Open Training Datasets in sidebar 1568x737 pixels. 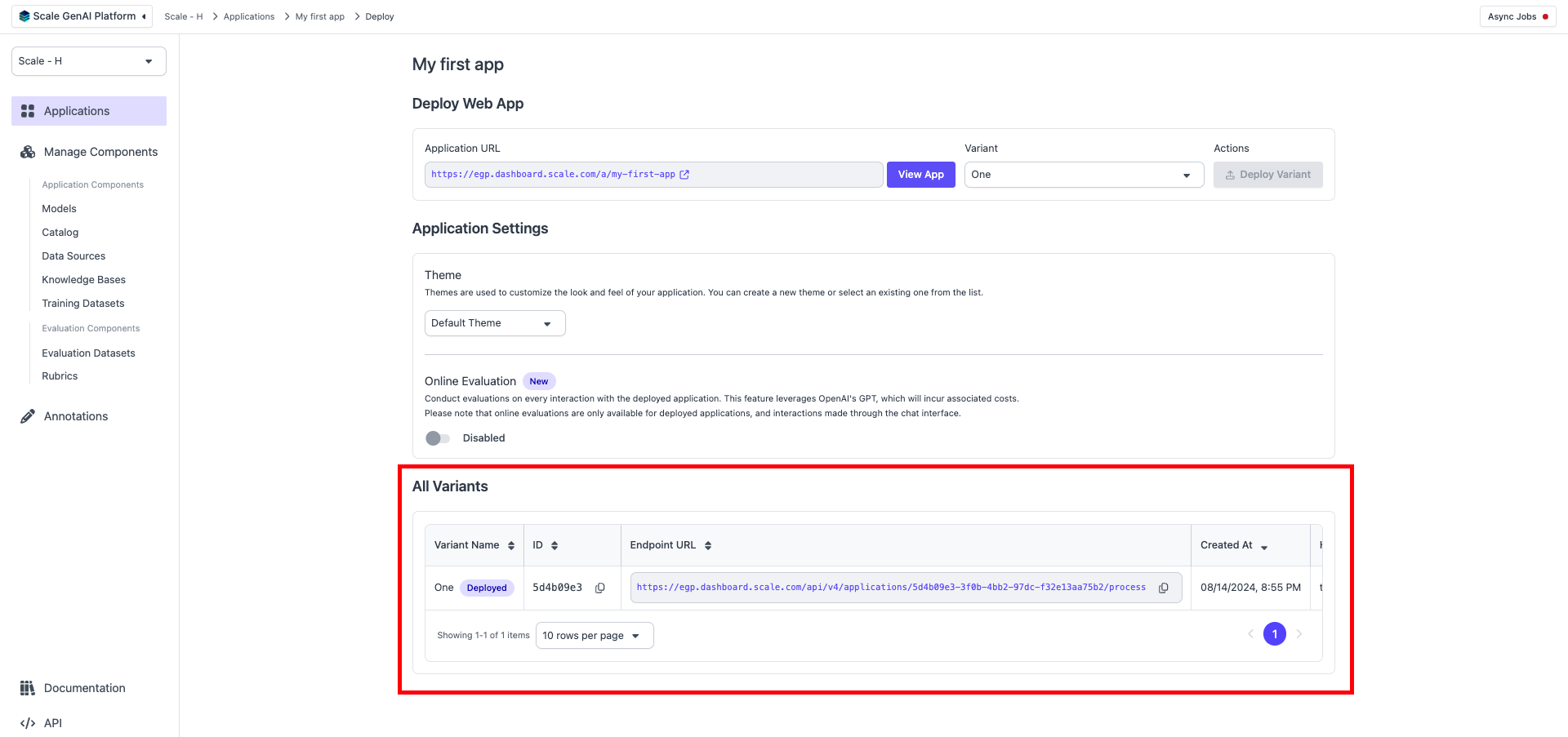click(83, 304)
